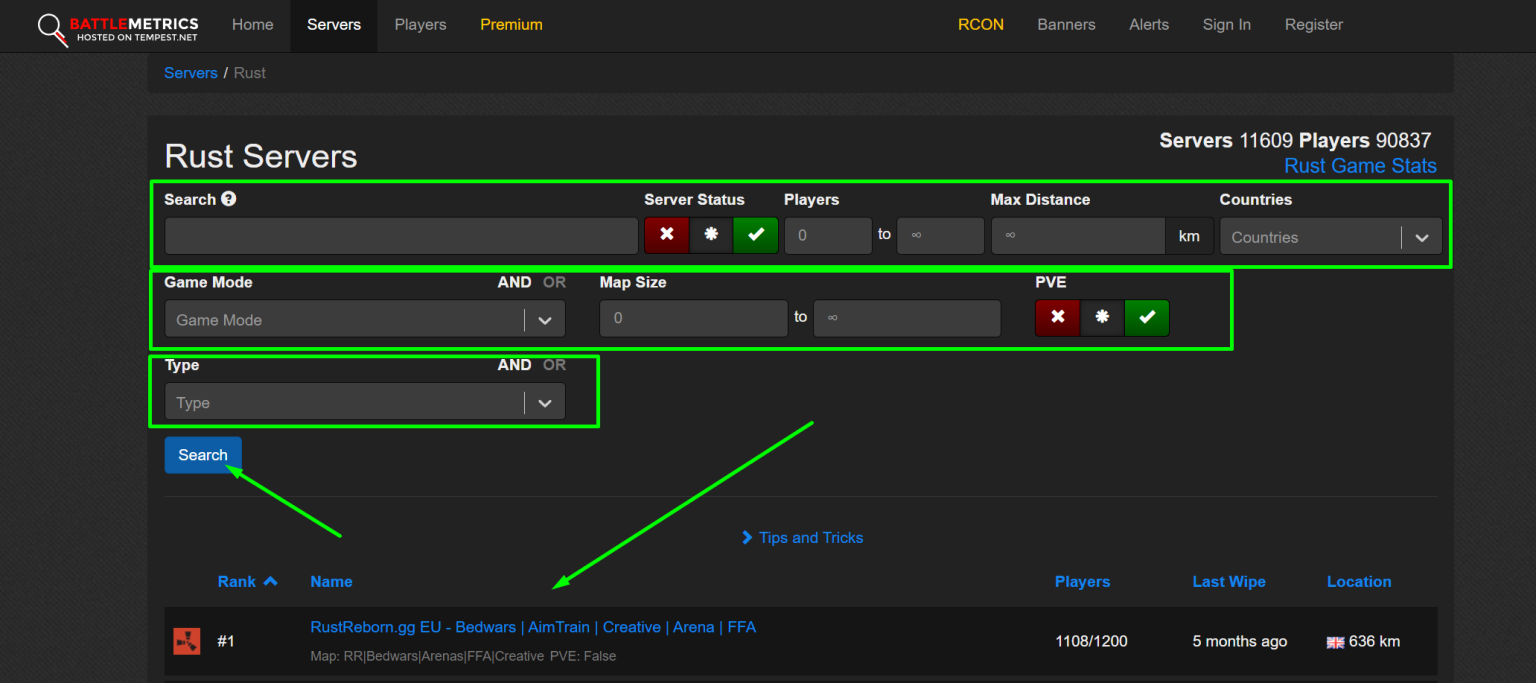Set PVE filter to any (asterisk)
This screenshot has height=683, width=1536.
coord(1102,318)
